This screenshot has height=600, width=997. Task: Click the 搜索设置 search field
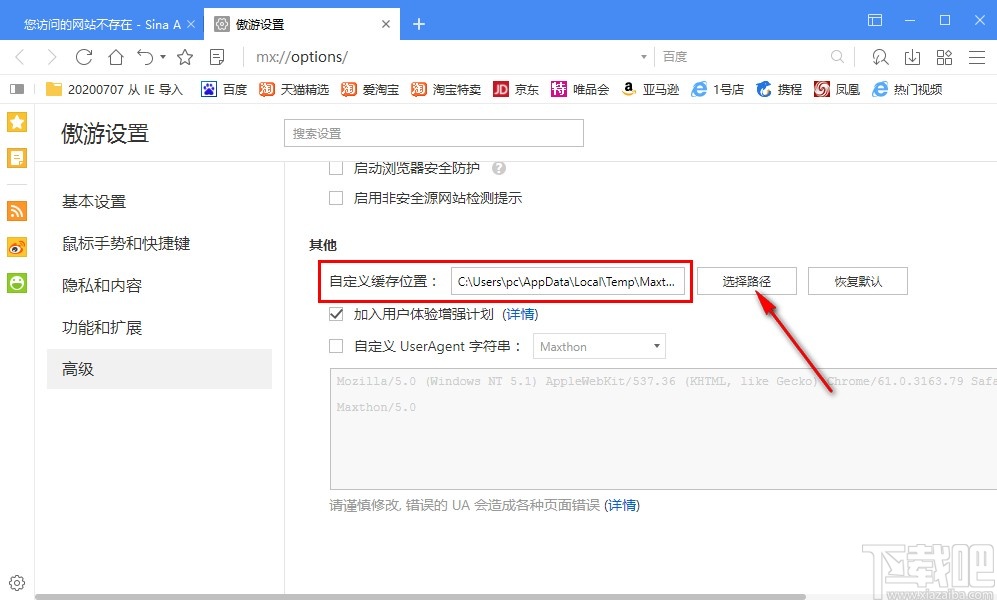434,133
